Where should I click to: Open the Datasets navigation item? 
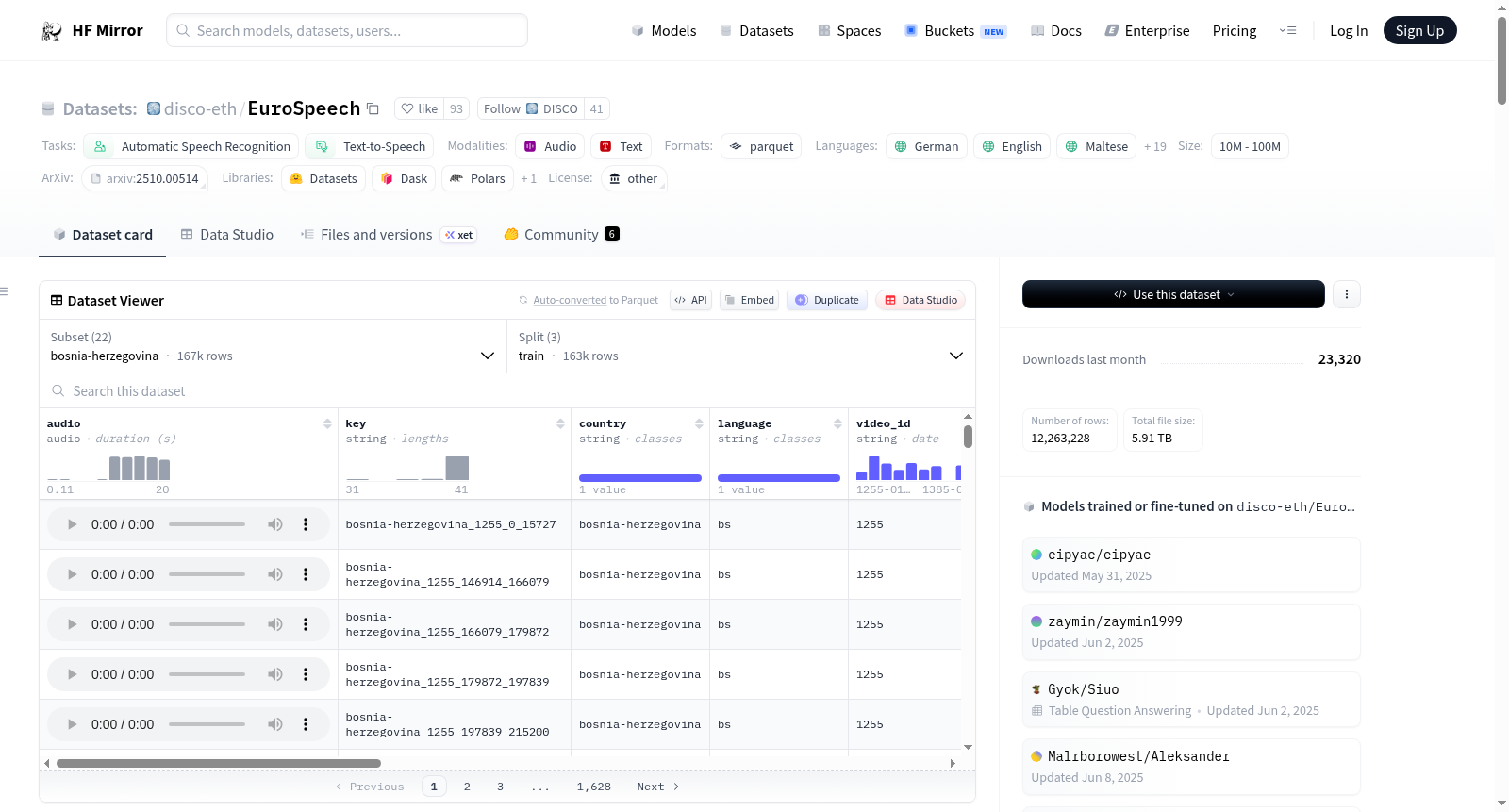click(x=757, y=31)
